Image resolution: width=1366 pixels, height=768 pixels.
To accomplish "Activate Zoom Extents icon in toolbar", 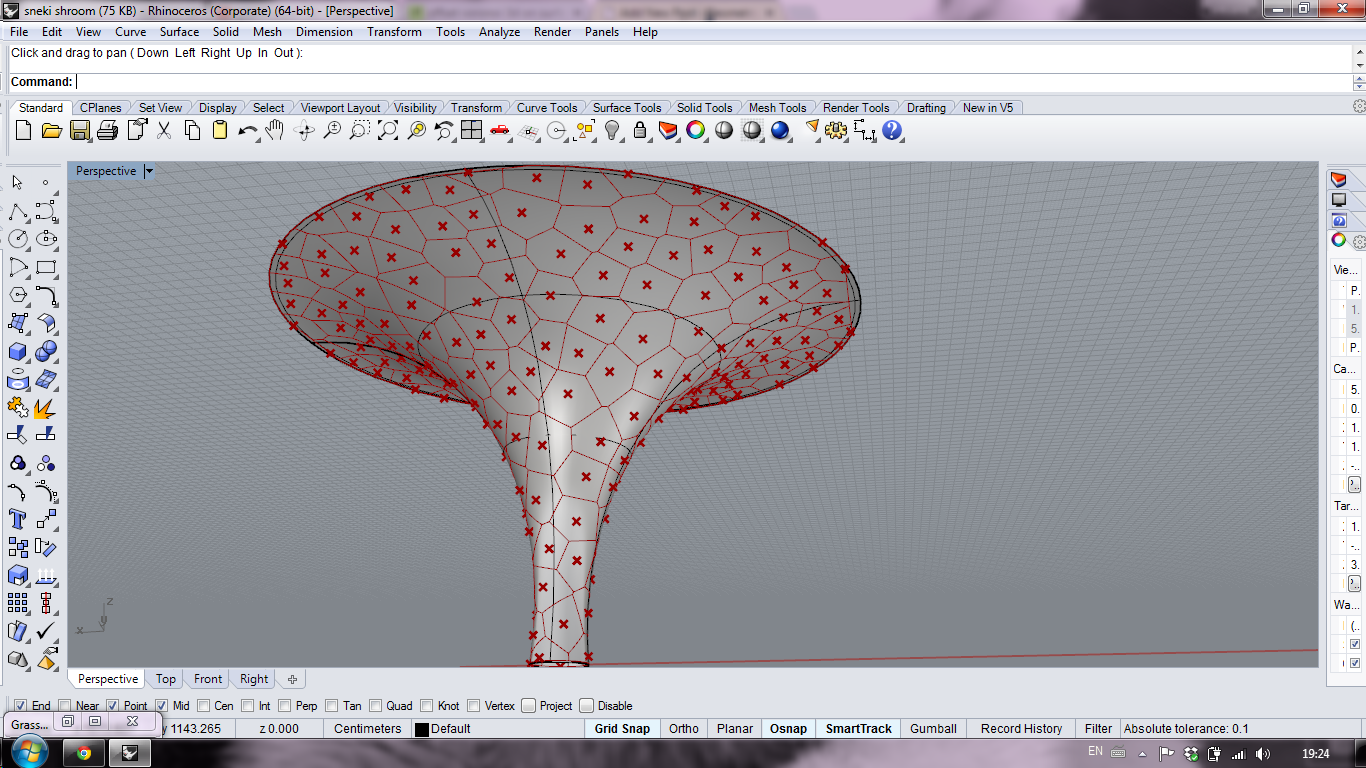I will point(388,130).
